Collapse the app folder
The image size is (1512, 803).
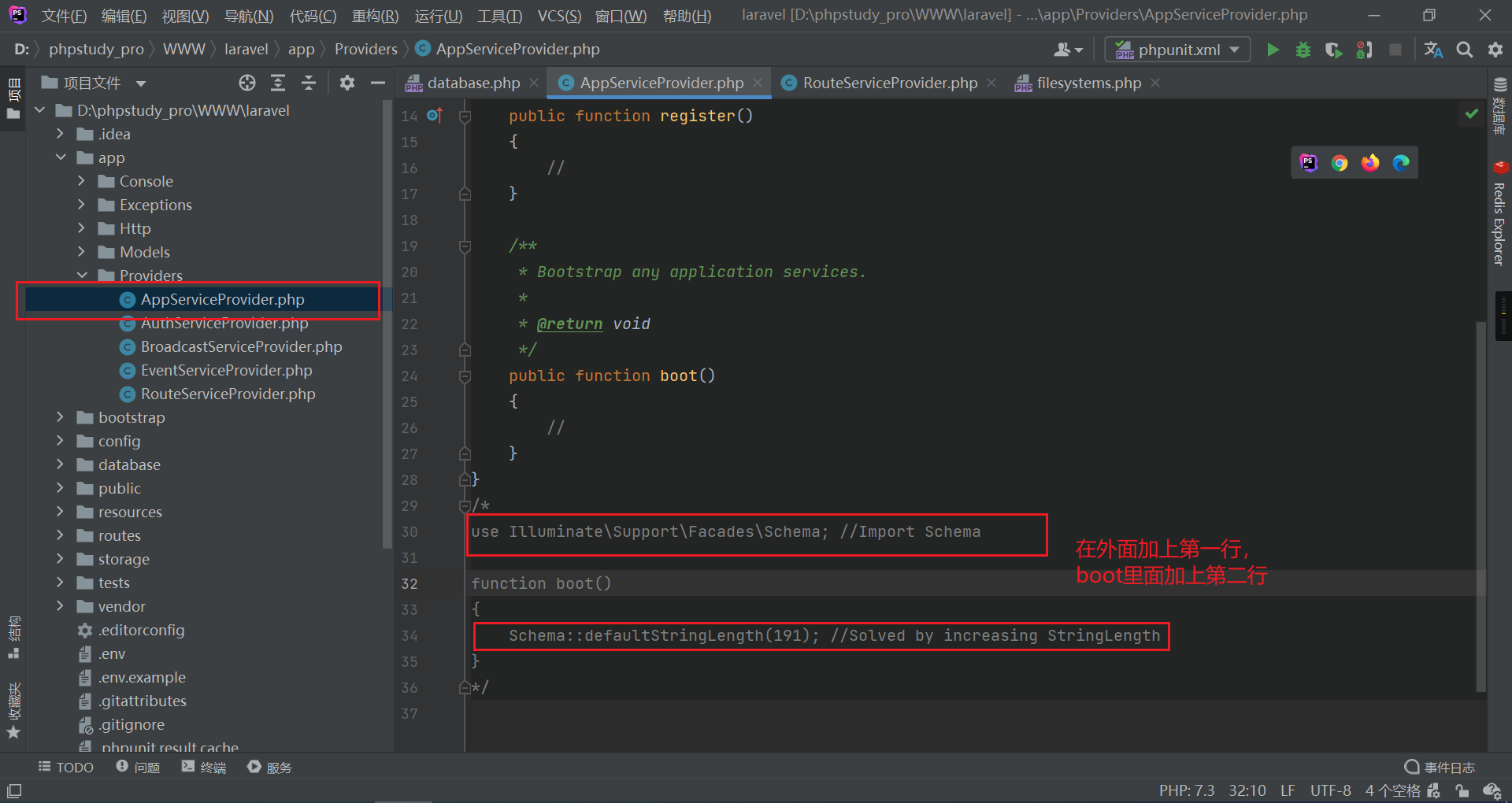coord(61,157)
